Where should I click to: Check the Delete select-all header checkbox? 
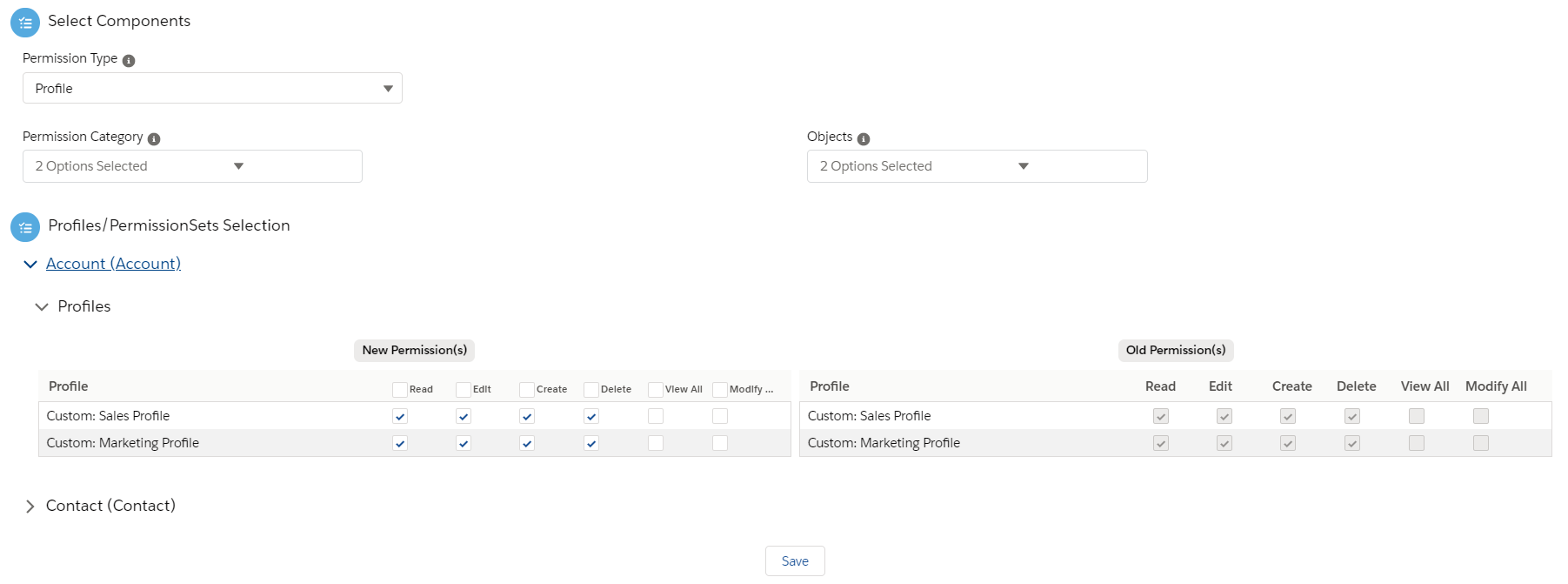click(591, 390)
